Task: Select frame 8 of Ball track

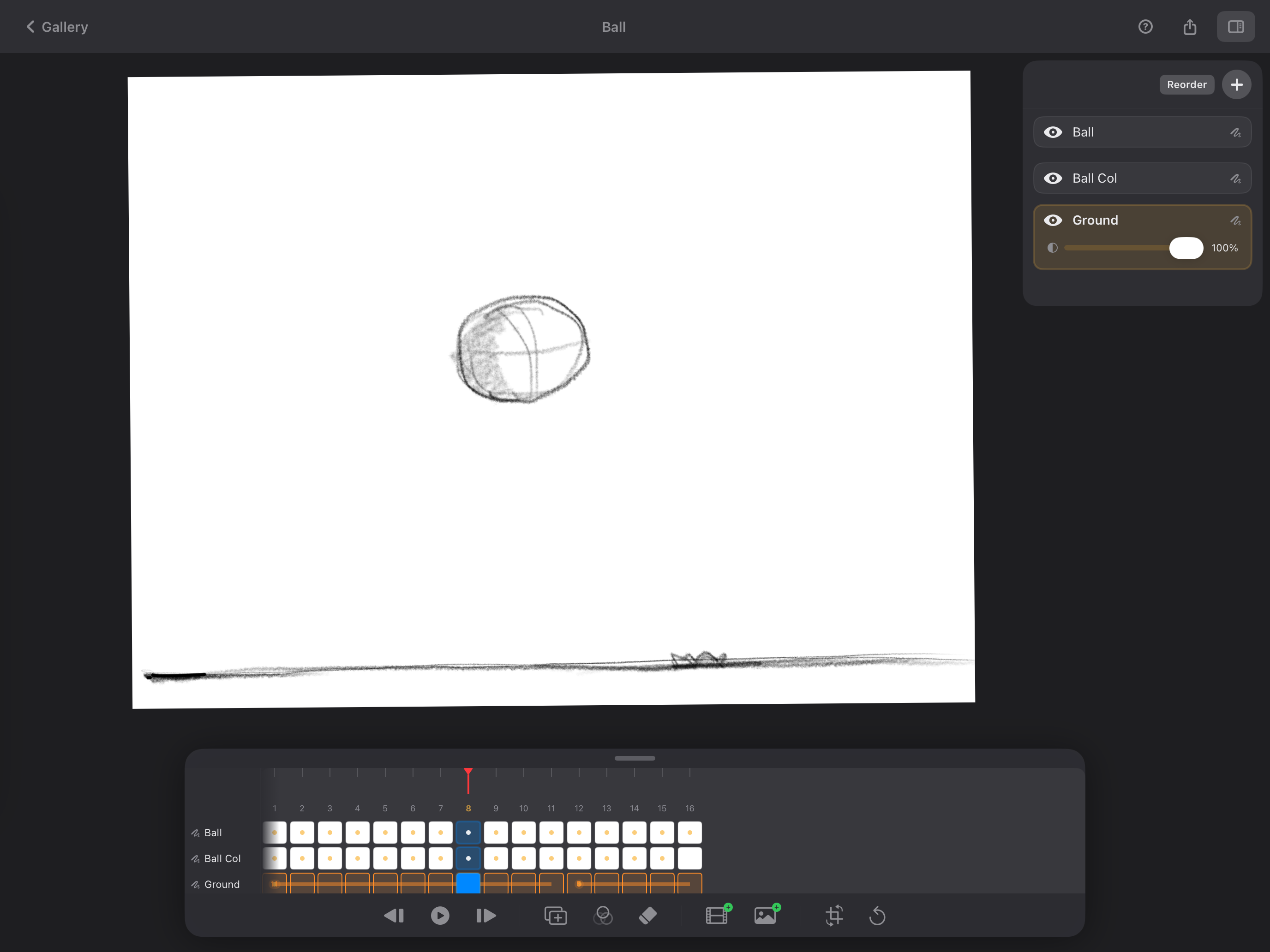Action: click(x=468, y=833)
